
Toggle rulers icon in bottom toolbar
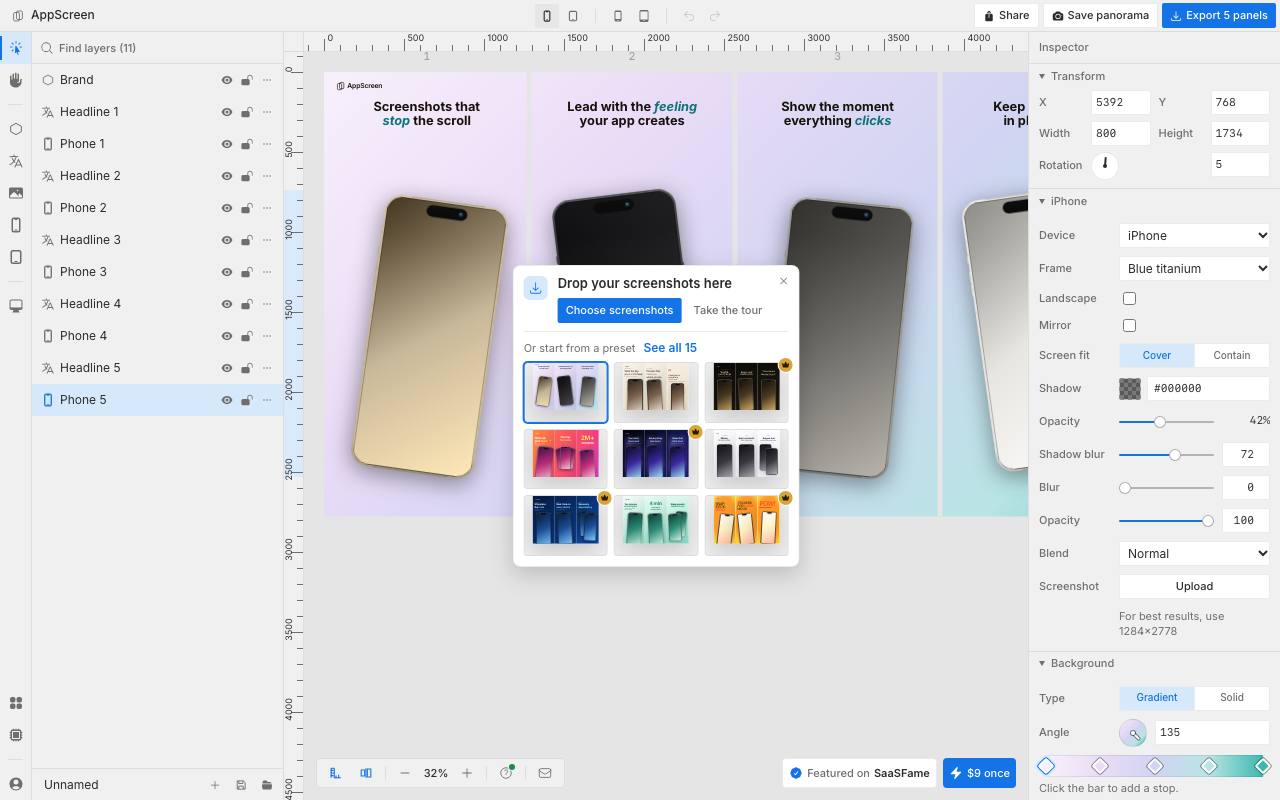335,773
